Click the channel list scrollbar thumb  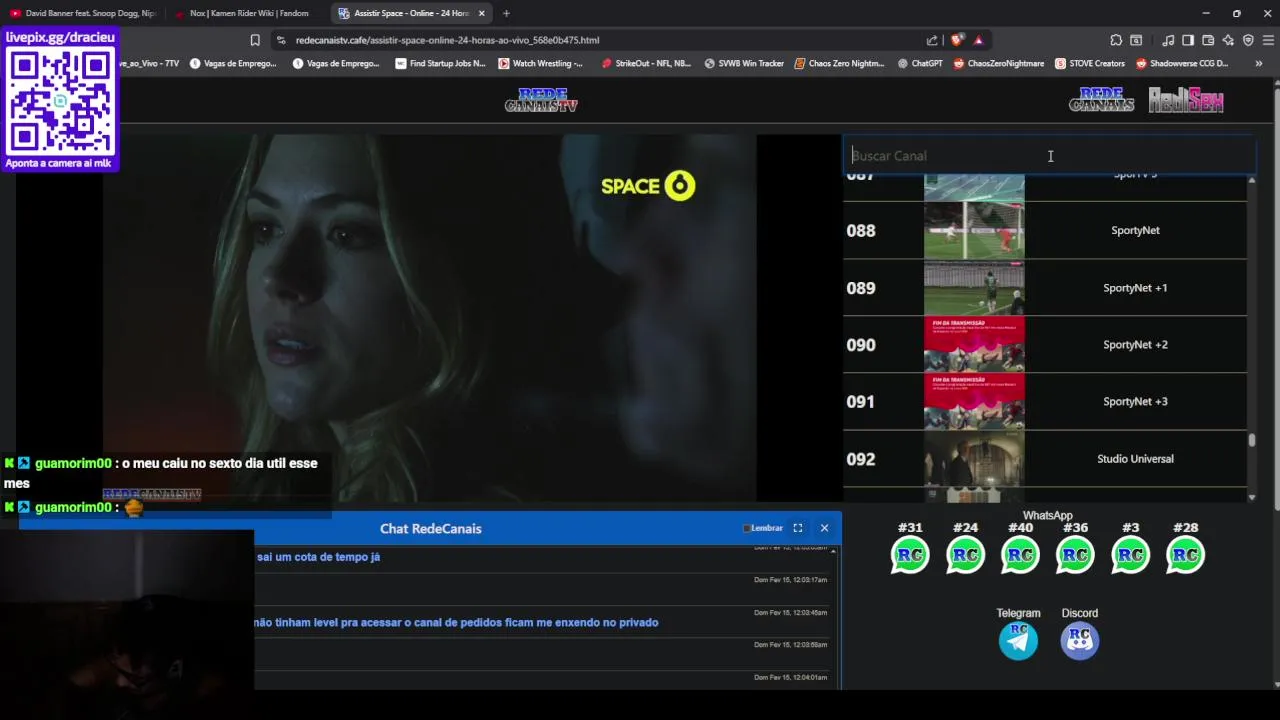[x=1251, y=439]
